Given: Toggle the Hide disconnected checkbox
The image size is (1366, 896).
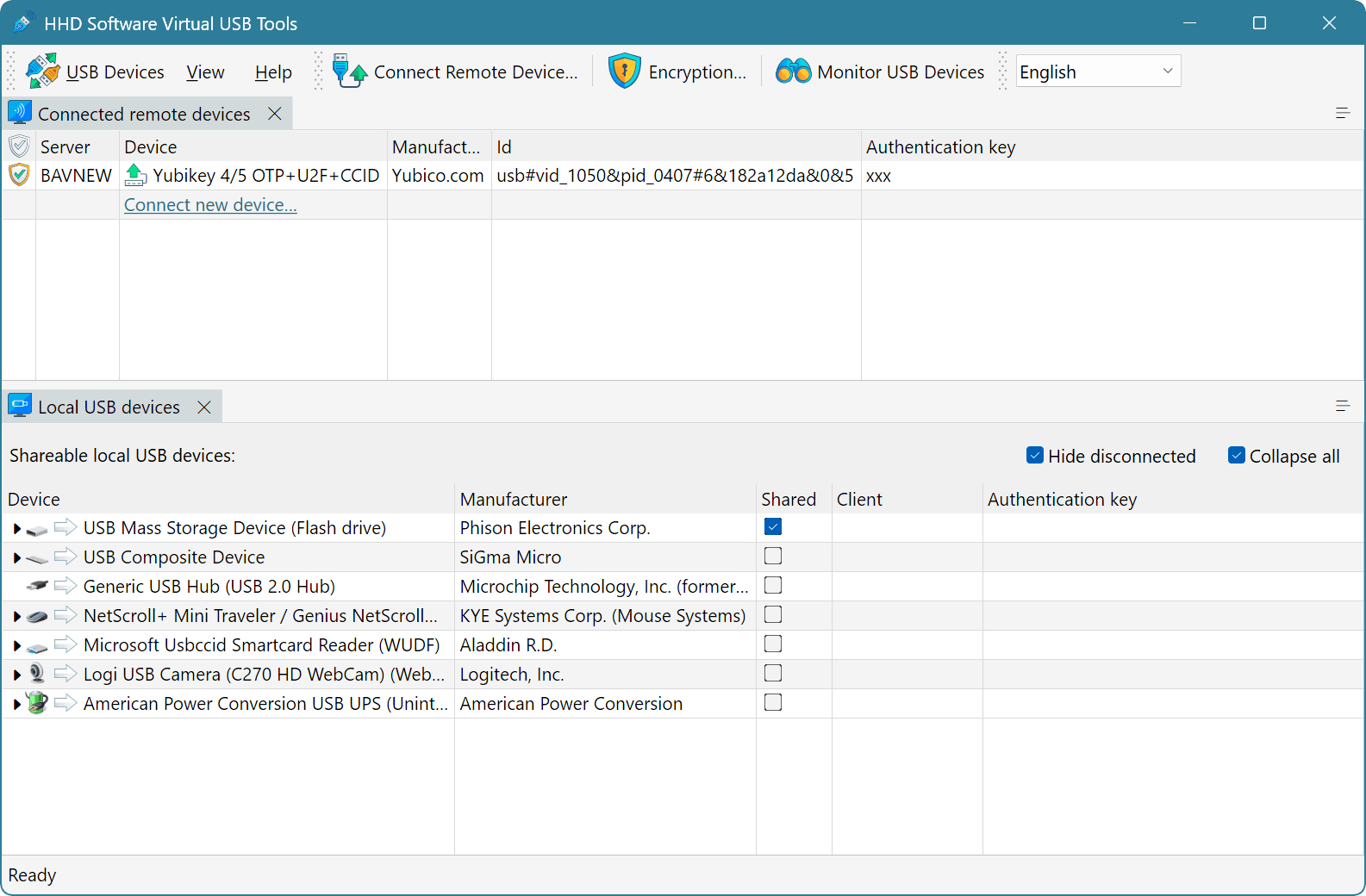Looking at the screenshot, I should 1035,456.
